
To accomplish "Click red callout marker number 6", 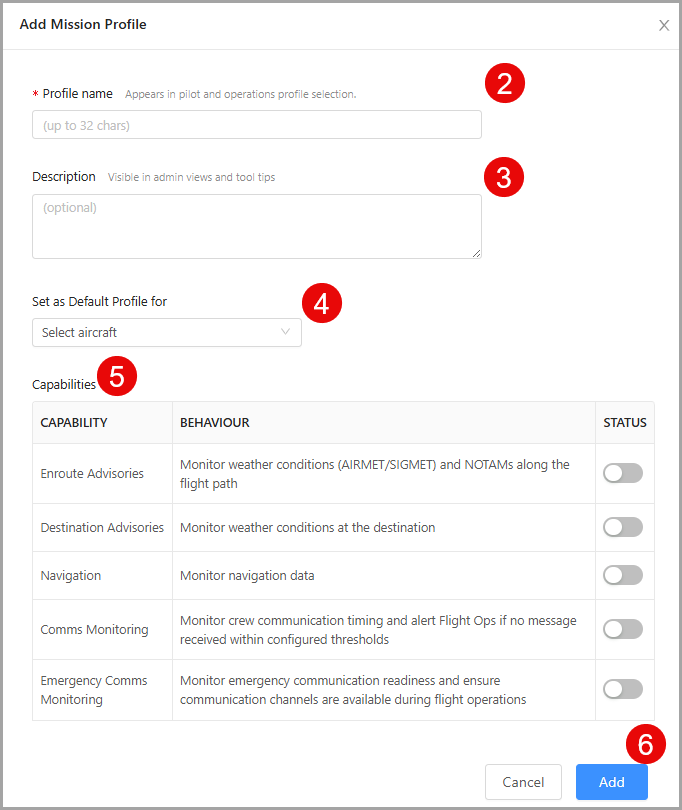I will click(646, 744).
